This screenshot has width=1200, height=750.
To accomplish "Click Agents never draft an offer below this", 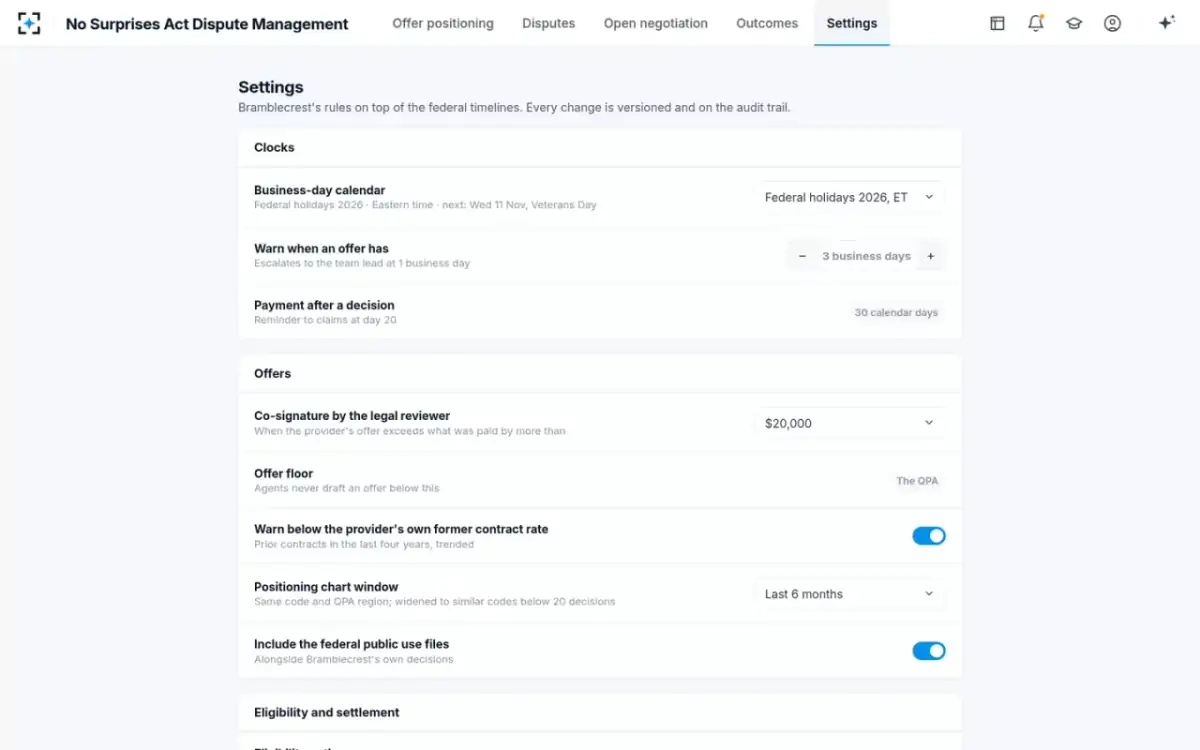I will coord(347,488).
